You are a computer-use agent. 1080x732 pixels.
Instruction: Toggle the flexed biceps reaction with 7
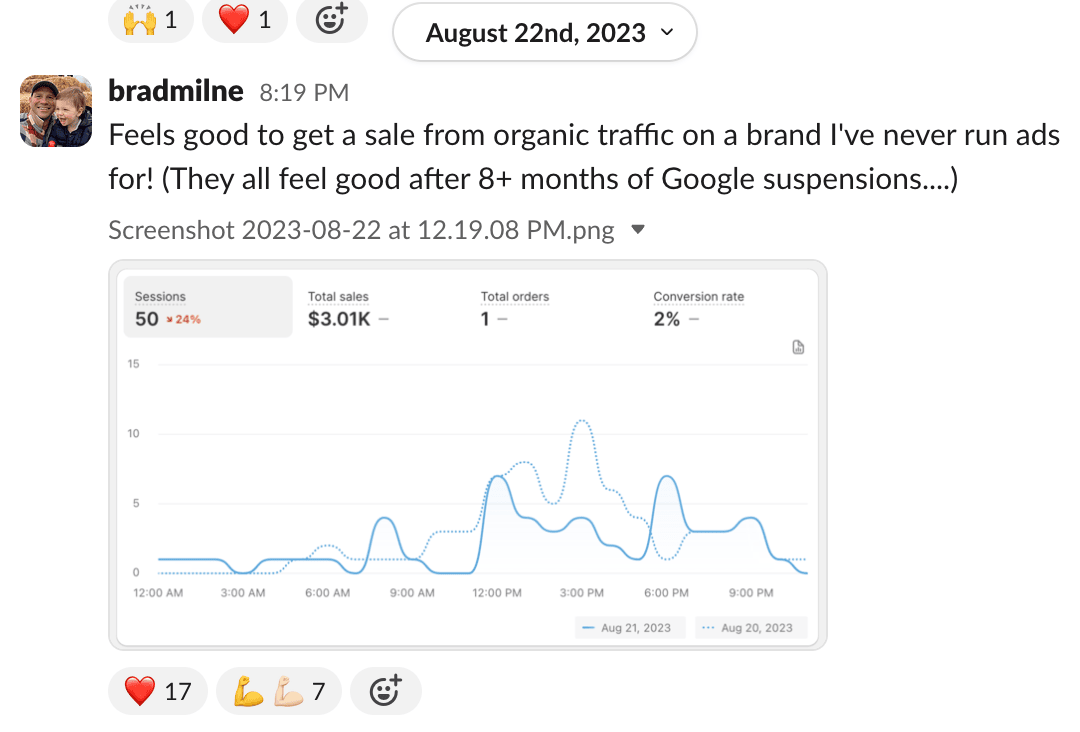278,691
